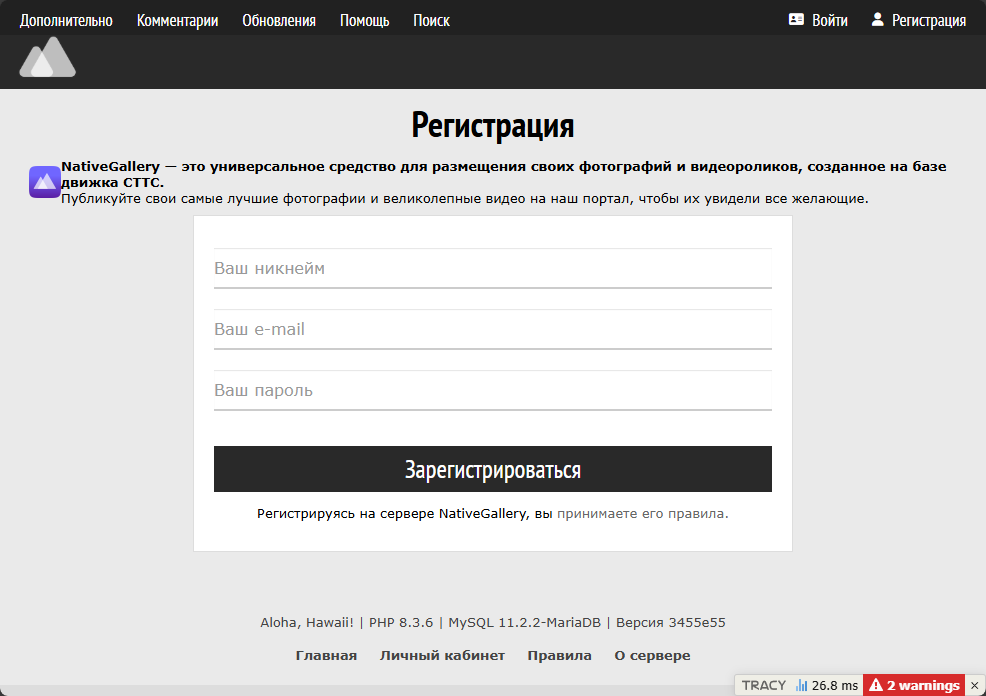Focus the Ваш e-mail input field
Image resolution: width=986 pixels, height=696 pixels.
coord(492,330)
